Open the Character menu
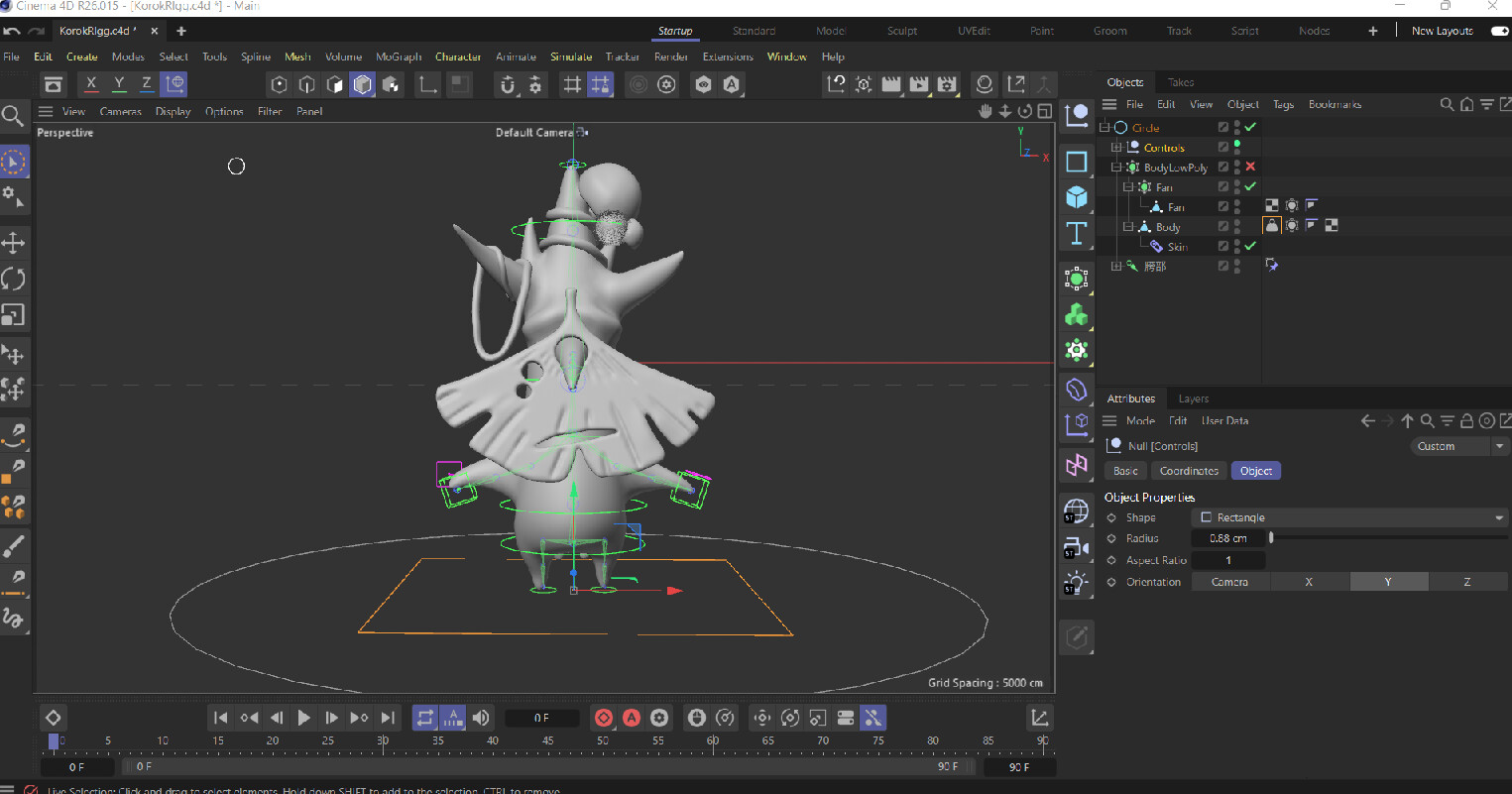Image resolution: width=1512 pixels, height=794 pixels. pos(458,57)
